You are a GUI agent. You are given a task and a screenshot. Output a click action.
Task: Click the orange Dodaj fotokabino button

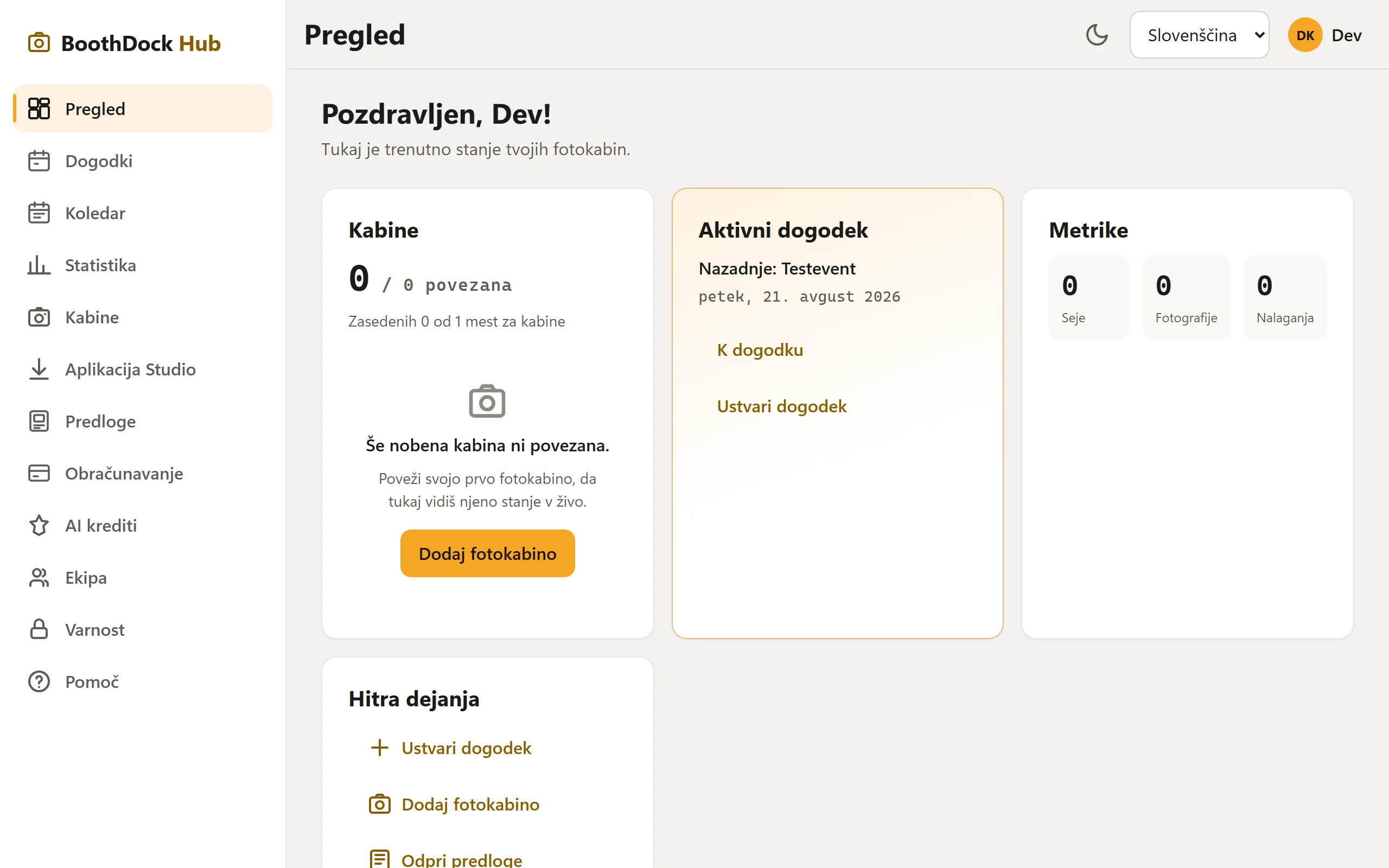point(487,553)
